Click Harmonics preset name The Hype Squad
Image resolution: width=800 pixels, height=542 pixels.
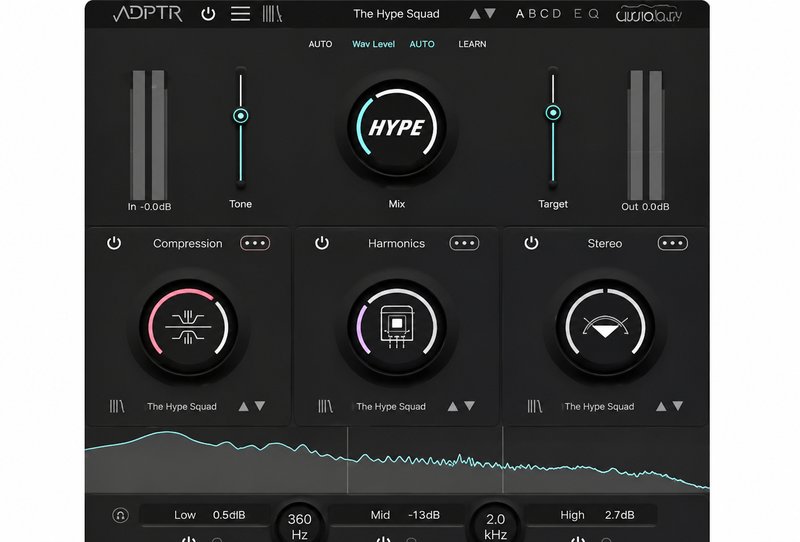(x=391, y=406)
